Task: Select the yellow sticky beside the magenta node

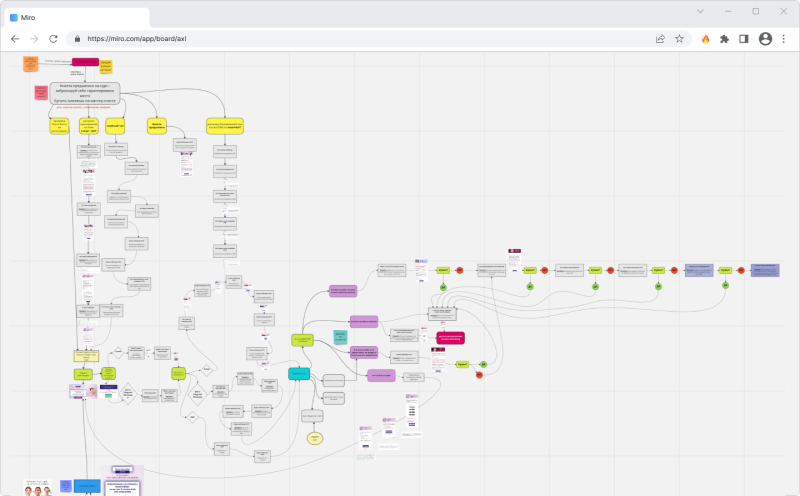Action: tap(106, 66)
